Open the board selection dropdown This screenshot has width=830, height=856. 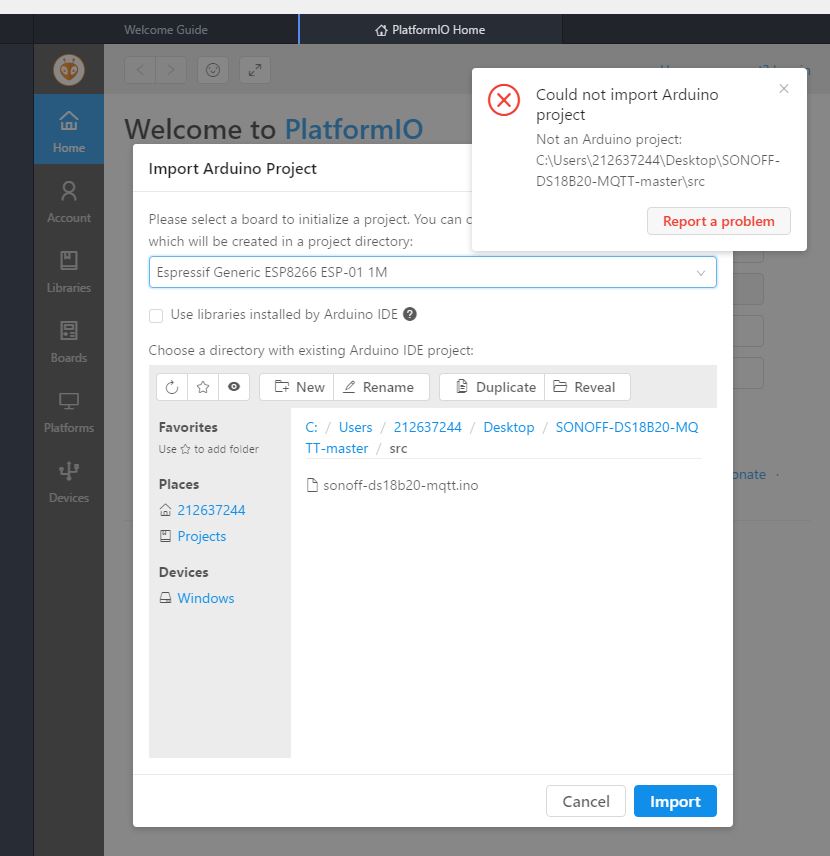(x=432, y=272)
